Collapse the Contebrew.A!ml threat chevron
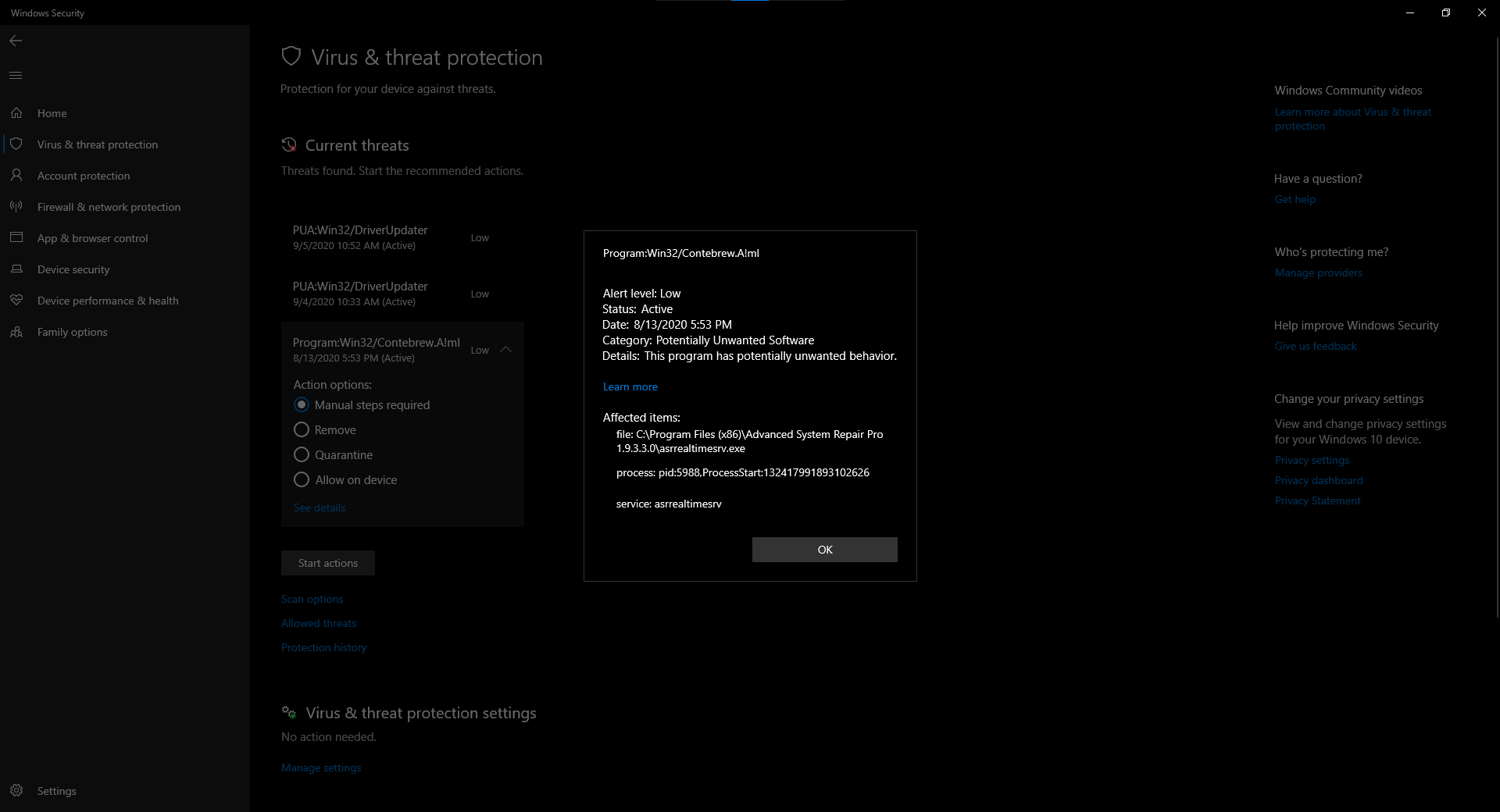The image size is (1500, 812). (505, 350)
